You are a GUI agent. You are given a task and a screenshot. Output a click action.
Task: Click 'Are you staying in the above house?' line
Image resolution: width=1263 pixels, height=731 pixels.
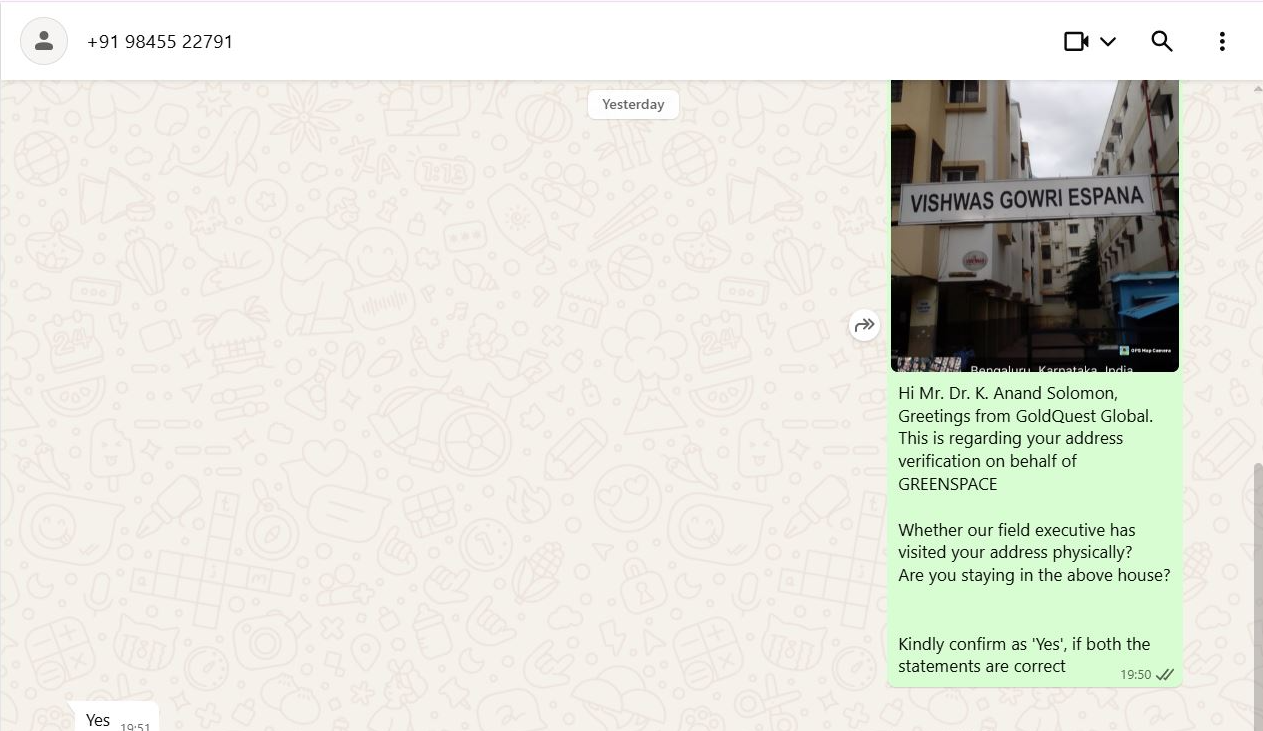tap(1034, 575)
